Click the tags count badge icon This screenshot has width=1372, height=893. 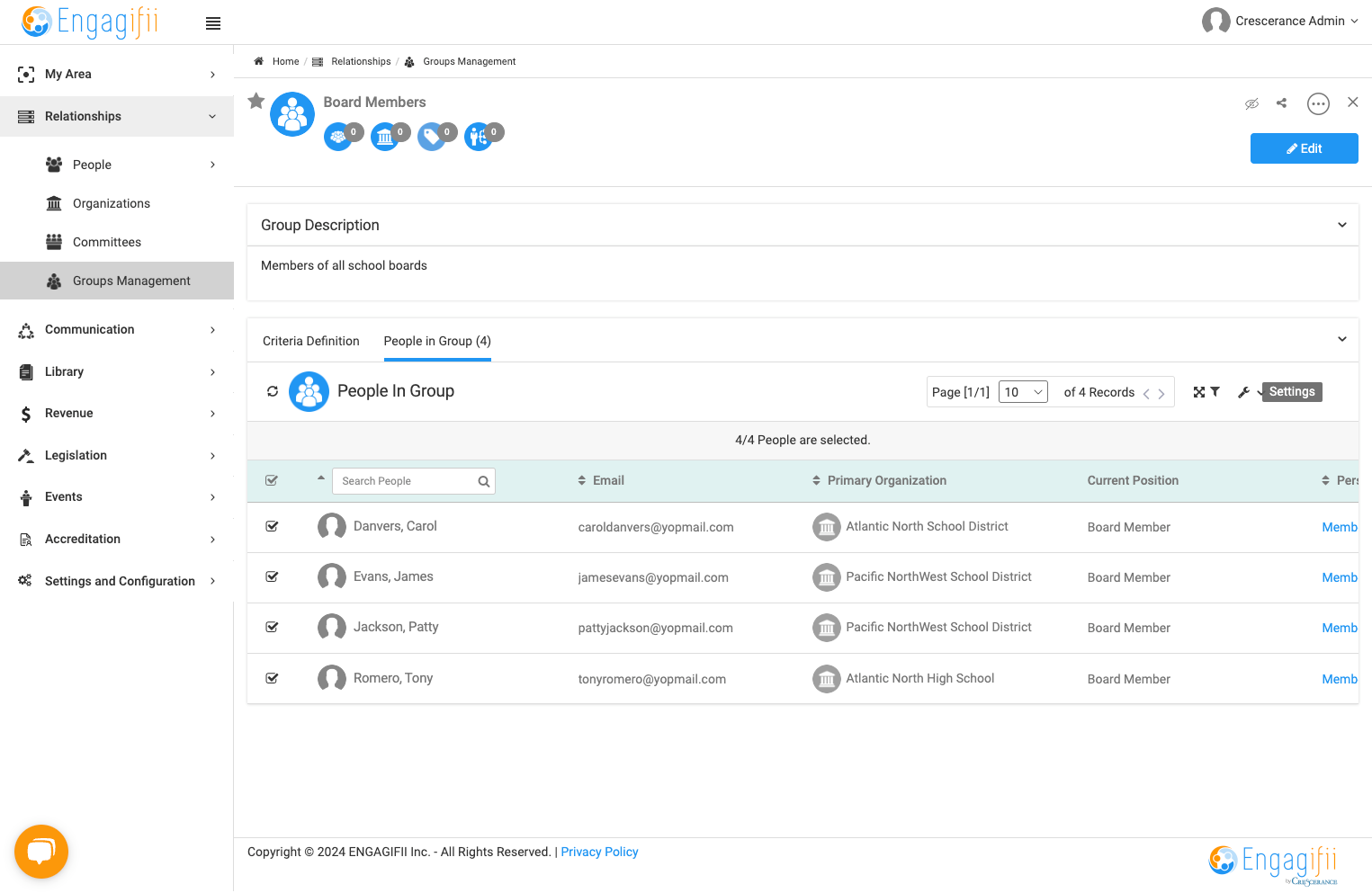(432, 137)
